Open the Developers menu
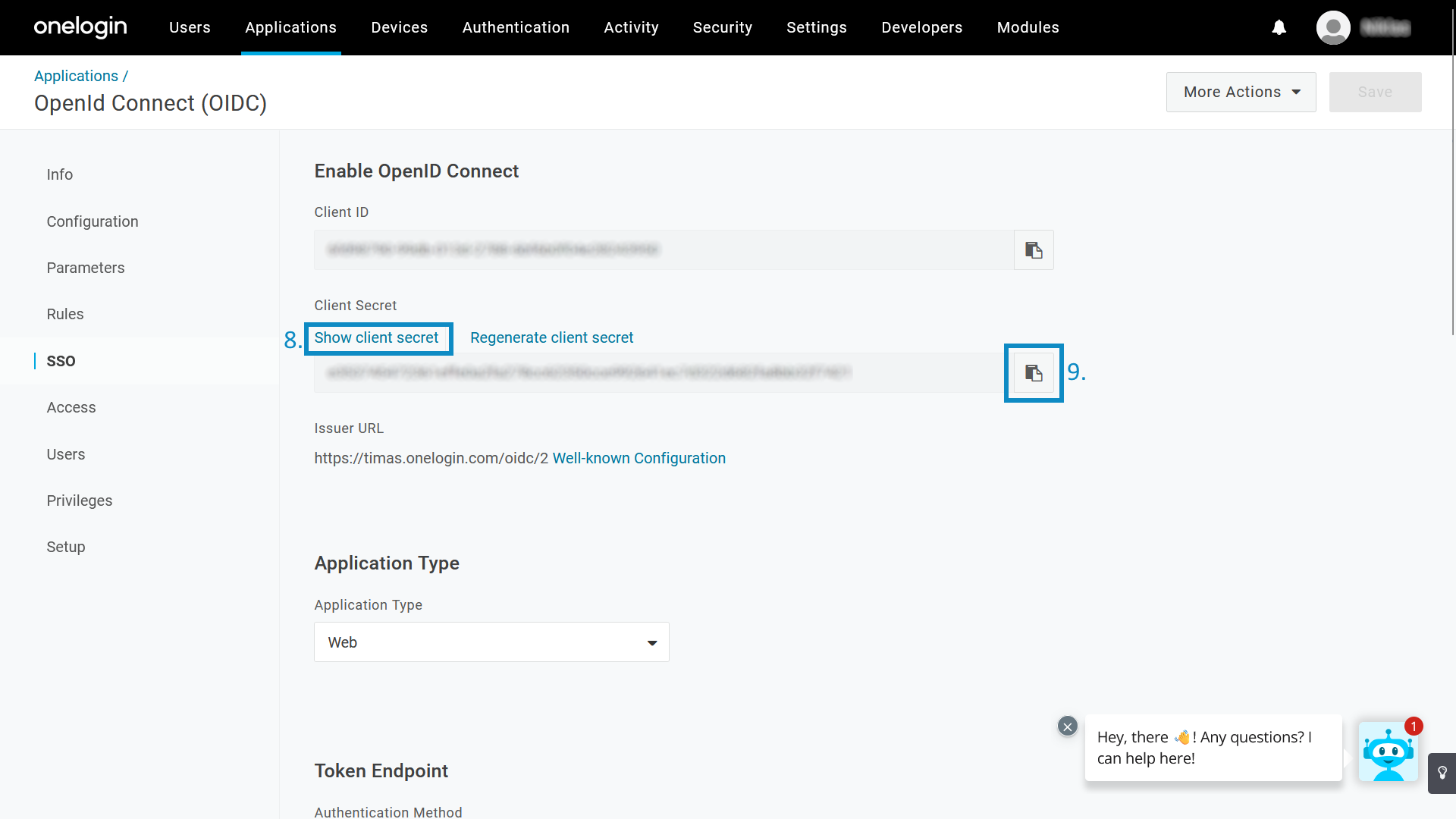1456x819 pixels. click(x=921, y=27)
